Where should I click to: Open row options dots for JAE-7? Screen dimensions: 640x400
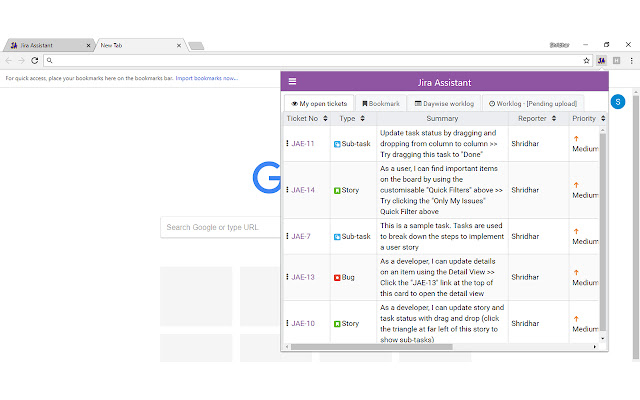pyautogui.click(x=287, y=236)
